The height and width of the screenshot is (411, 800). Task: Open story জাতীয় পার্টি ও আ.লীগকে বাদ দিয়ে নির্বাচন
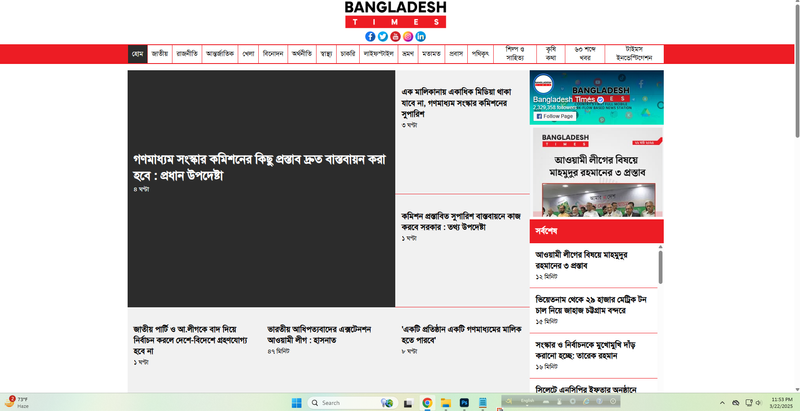(190, 340)
